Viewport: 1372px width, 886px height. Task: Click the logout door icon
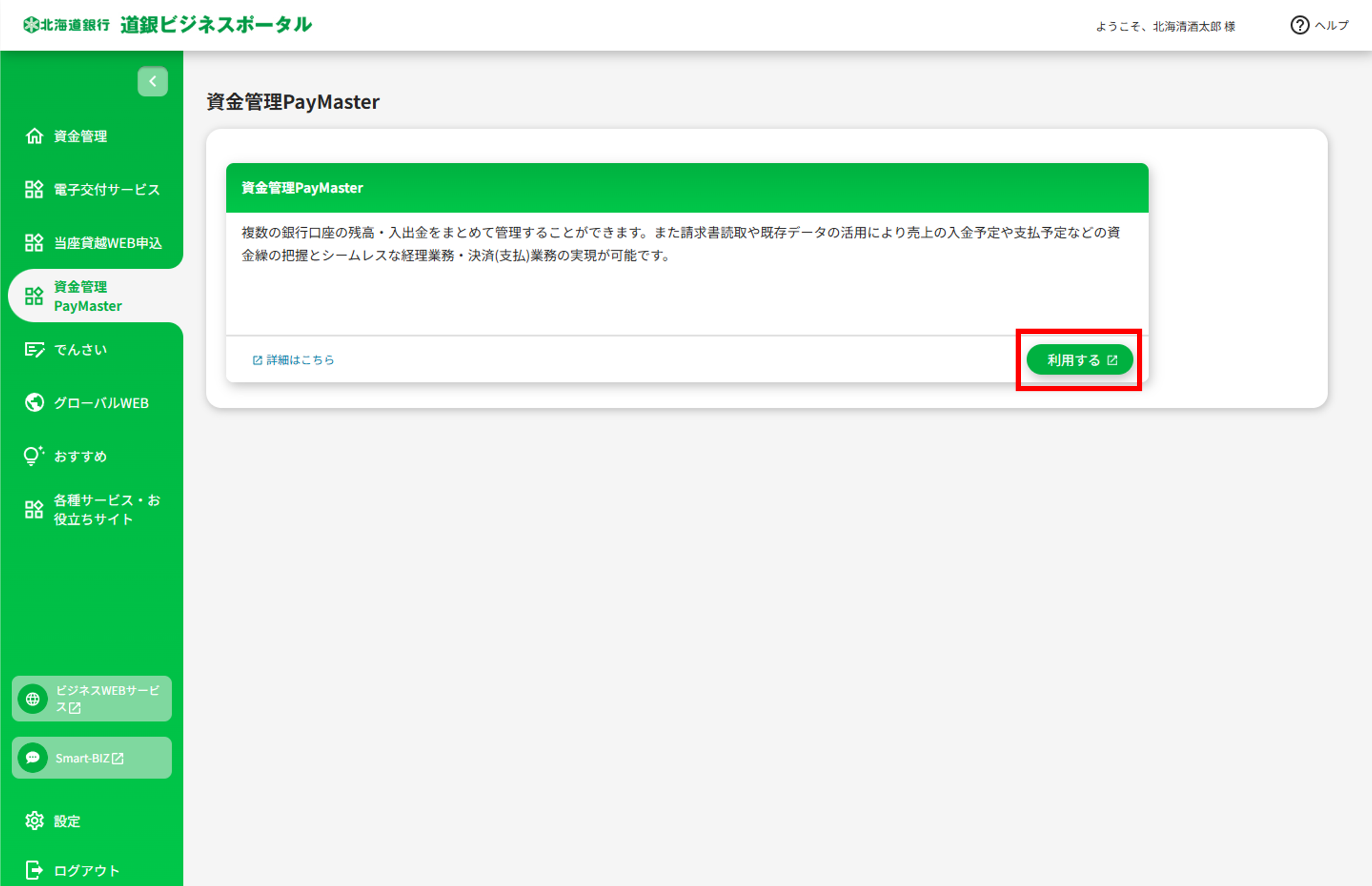coord(35,870)
